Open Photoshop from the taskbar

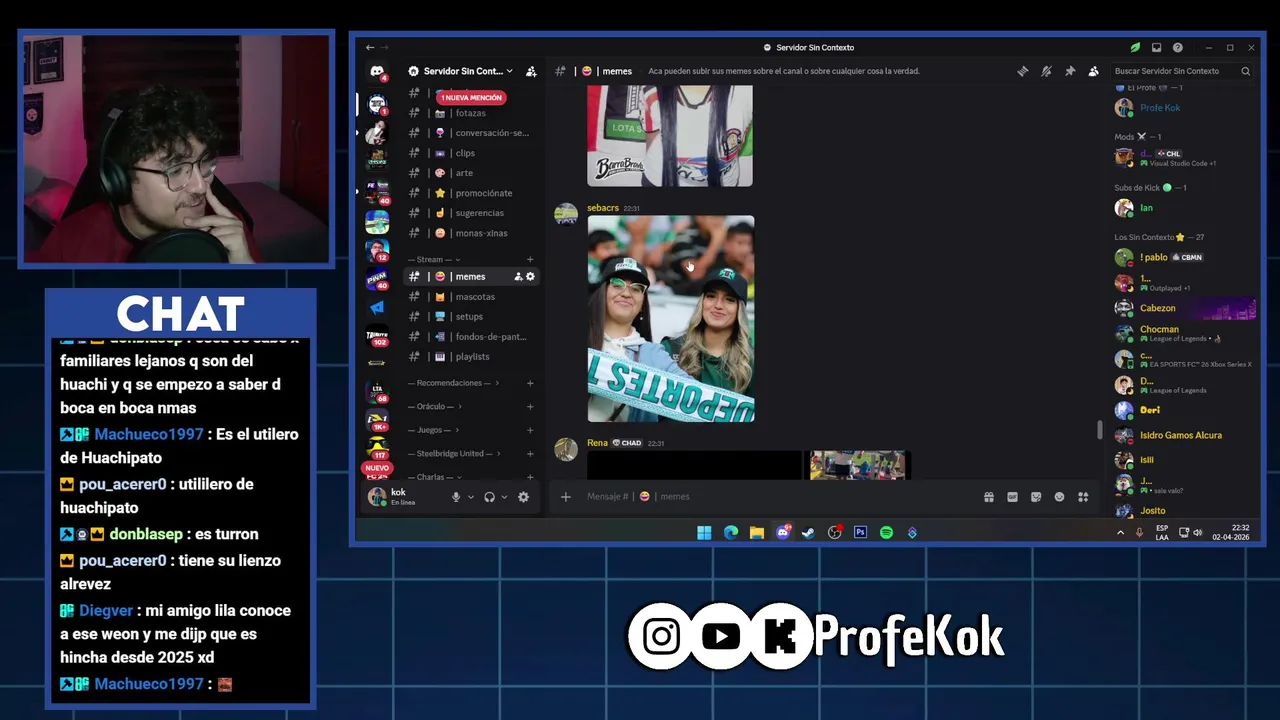coord(860,533)
